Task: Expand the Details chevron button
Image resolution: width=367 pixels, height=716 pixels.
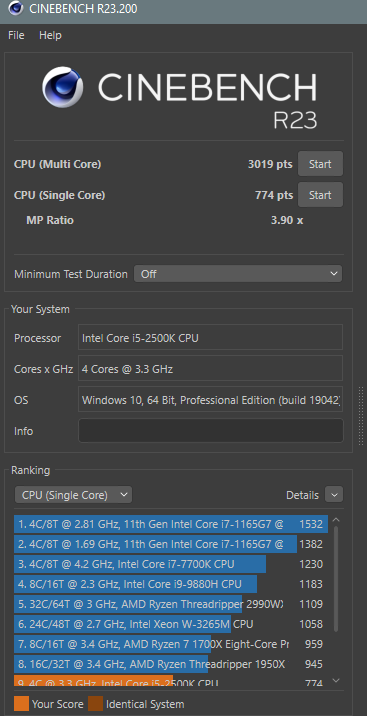Action: coord(334,495)
